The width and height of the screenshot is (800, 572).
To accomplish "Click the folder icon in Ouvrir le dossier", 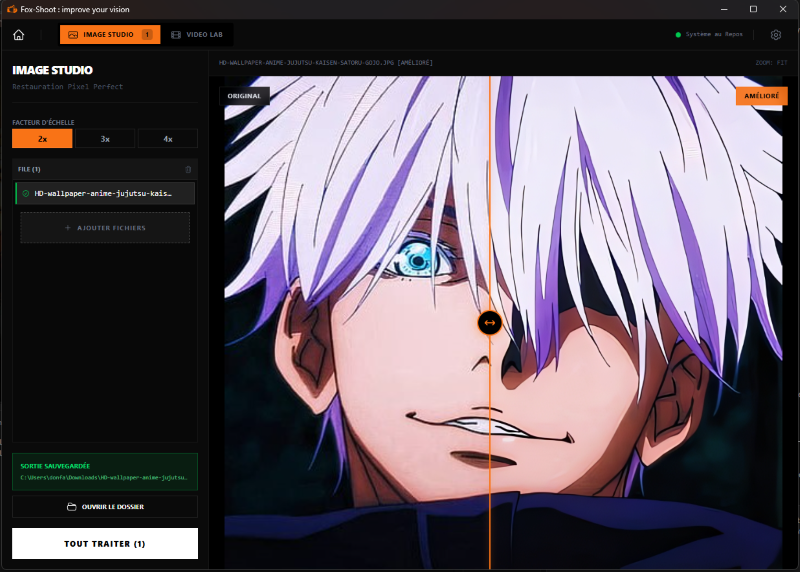I will click(x=71, y=507).
